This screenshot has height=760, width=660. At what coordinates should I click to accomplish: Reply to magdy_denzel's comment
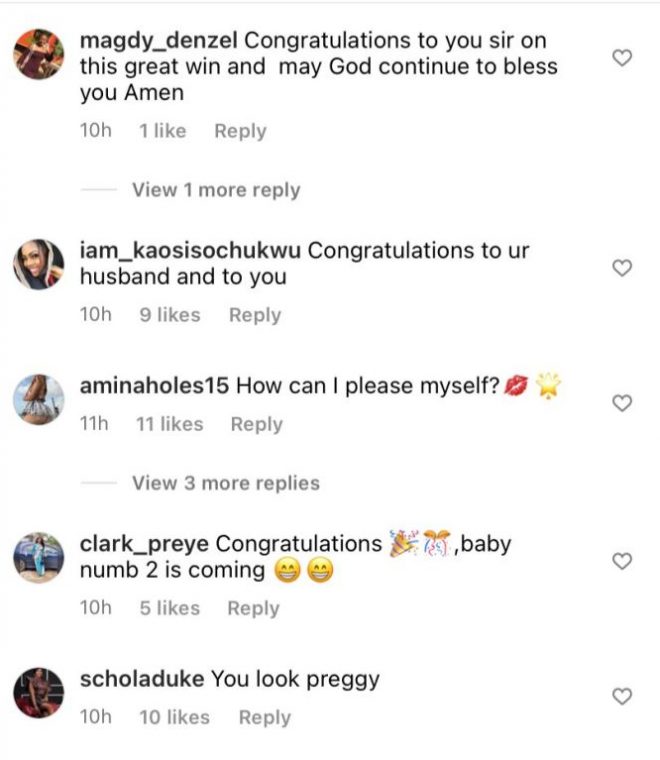click(x=240, y=131)
